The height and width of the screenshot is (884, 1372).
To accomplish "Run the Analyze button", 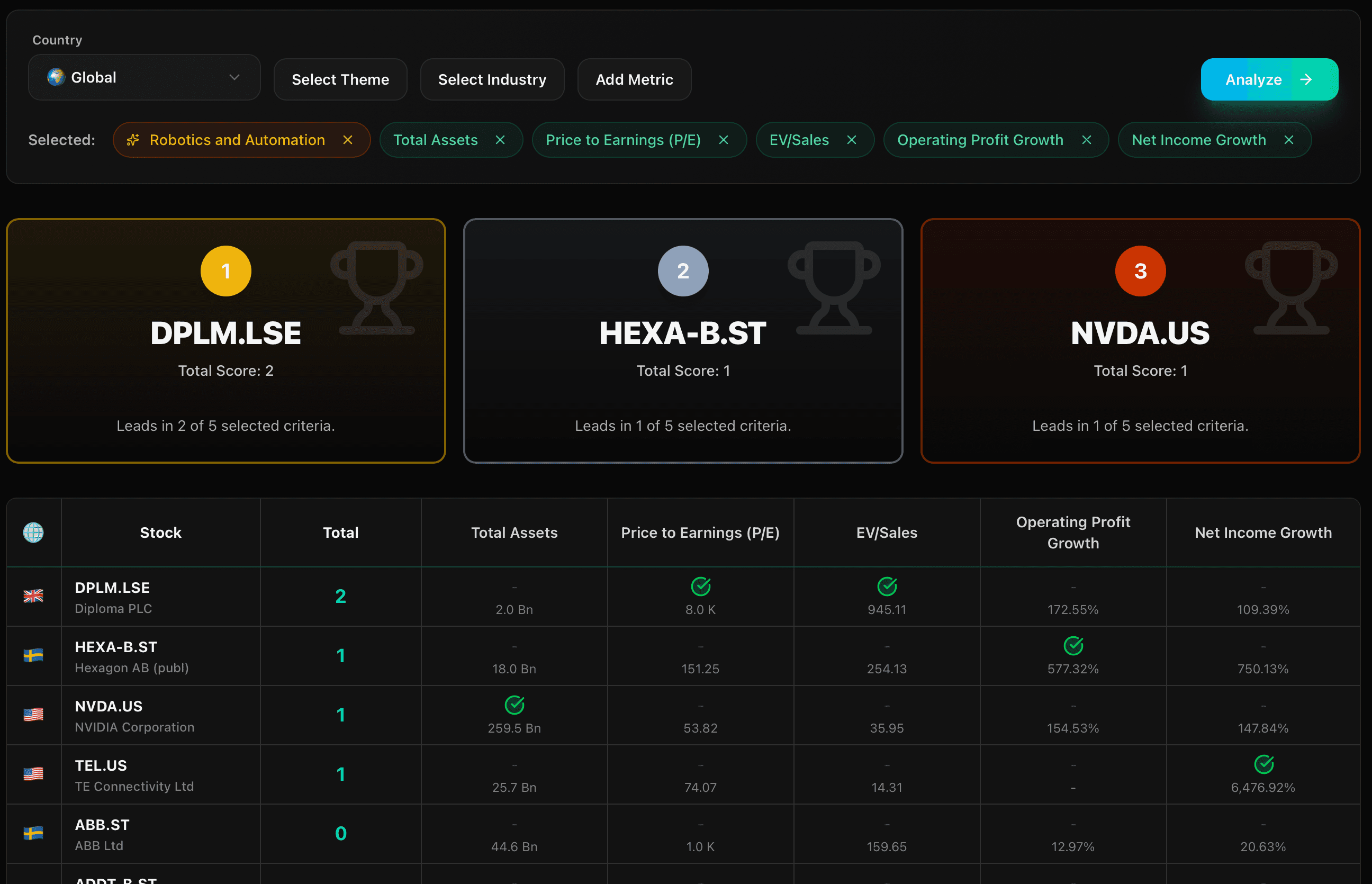I will tap(1269, 79).
